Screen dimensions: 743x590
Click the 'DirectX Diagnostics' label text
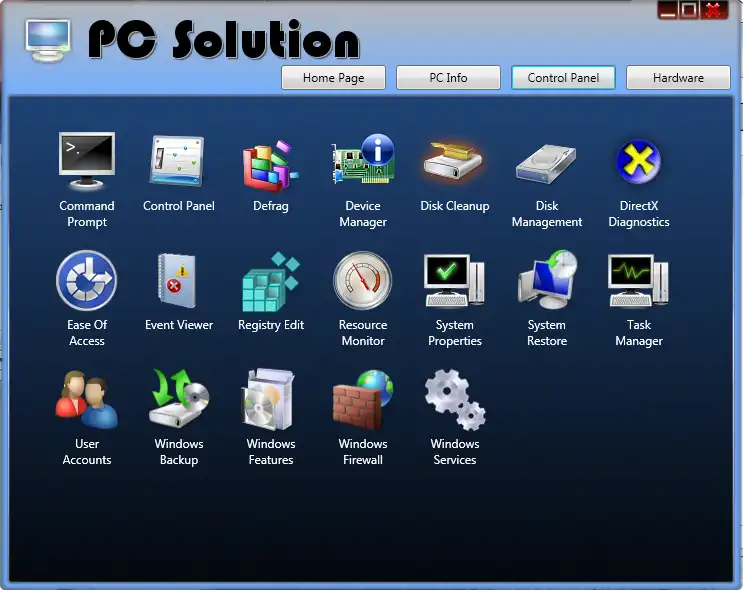pyautogui.click(x=639, y=214)
